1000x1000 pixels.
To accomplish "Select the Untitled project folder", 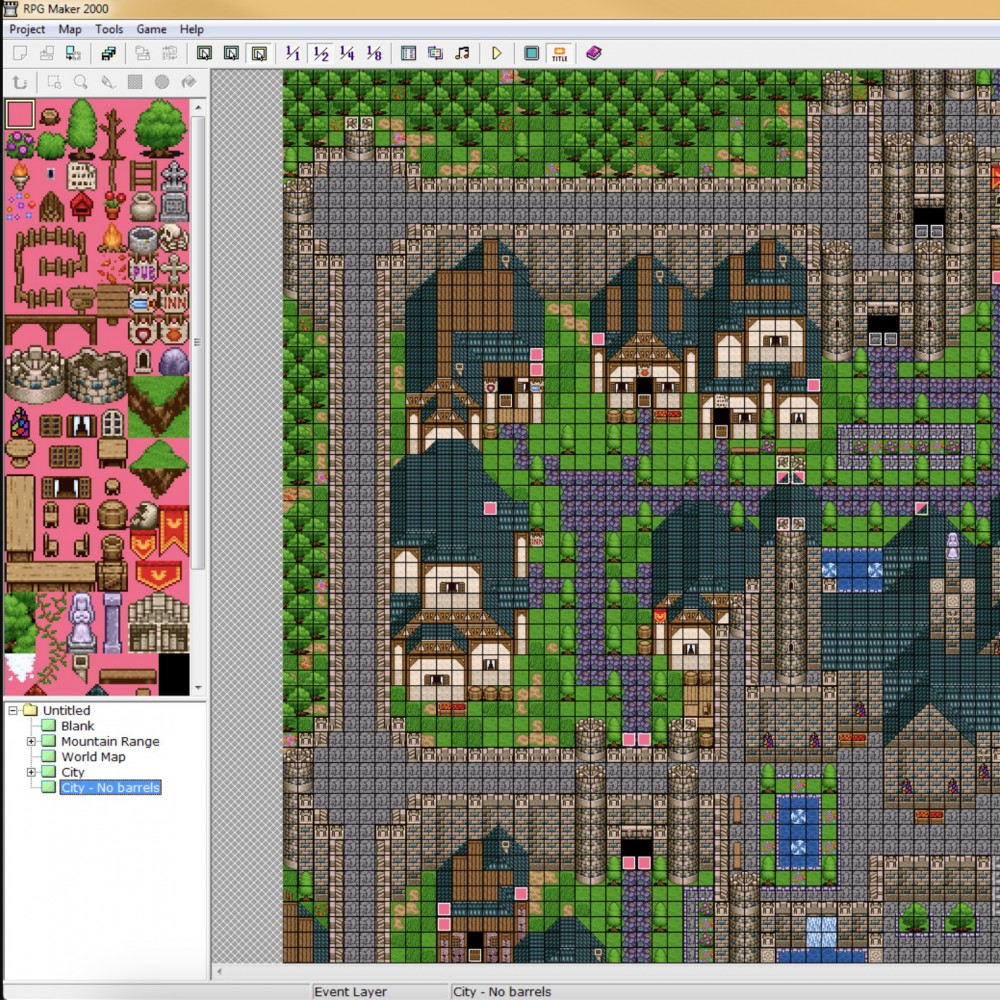I will (x=66, y=710).
